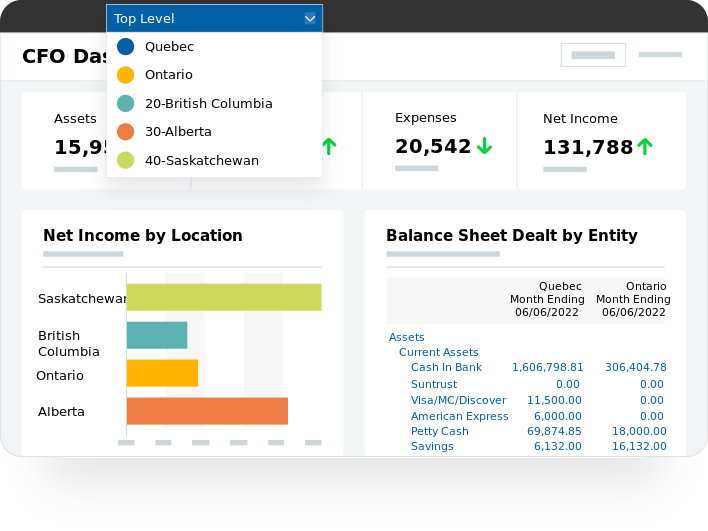Click the Alberta orange bar

207,411
